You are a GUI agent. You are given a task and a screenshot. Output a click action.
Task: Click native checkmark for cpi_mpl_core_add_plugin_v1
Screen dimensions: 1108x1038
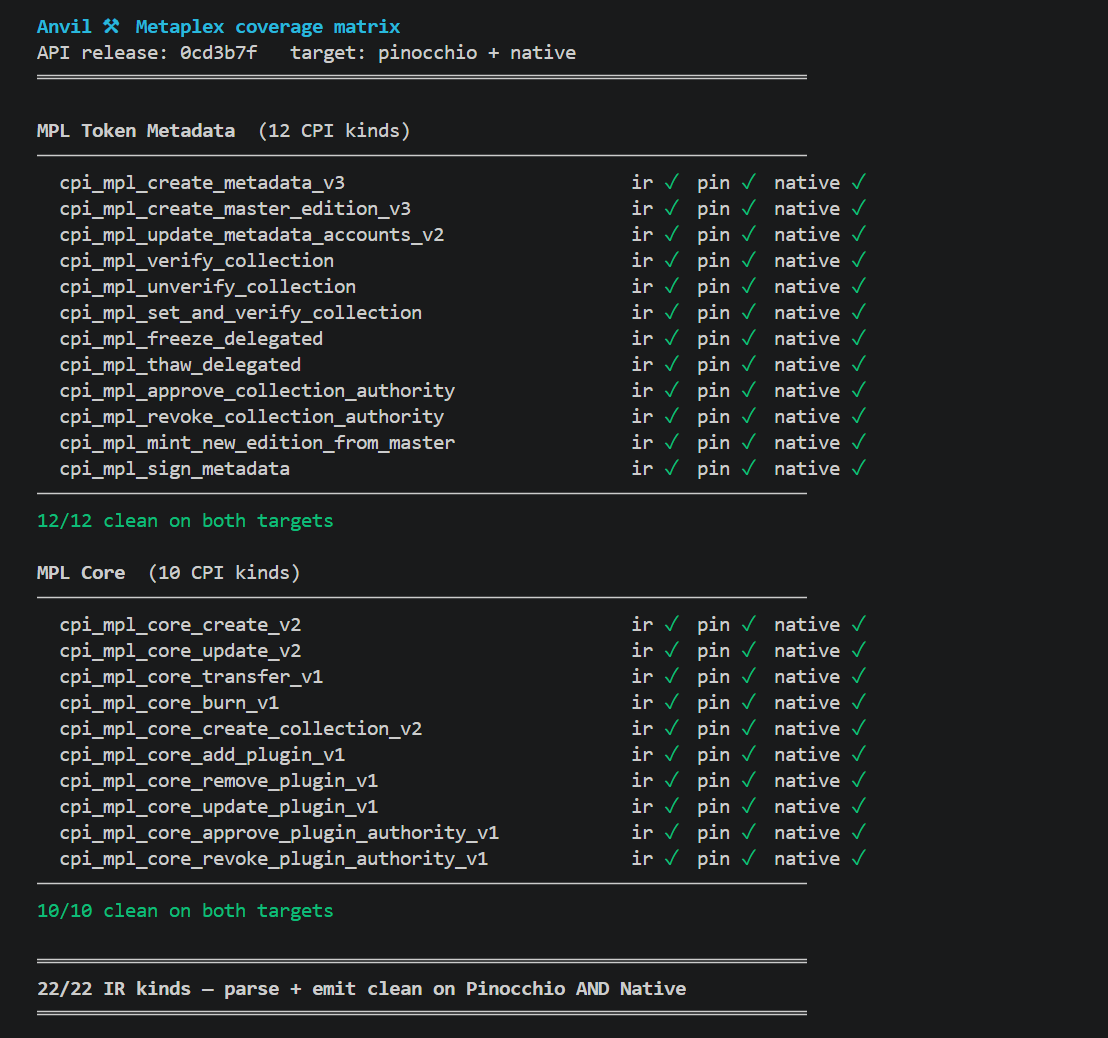[859, 755]
